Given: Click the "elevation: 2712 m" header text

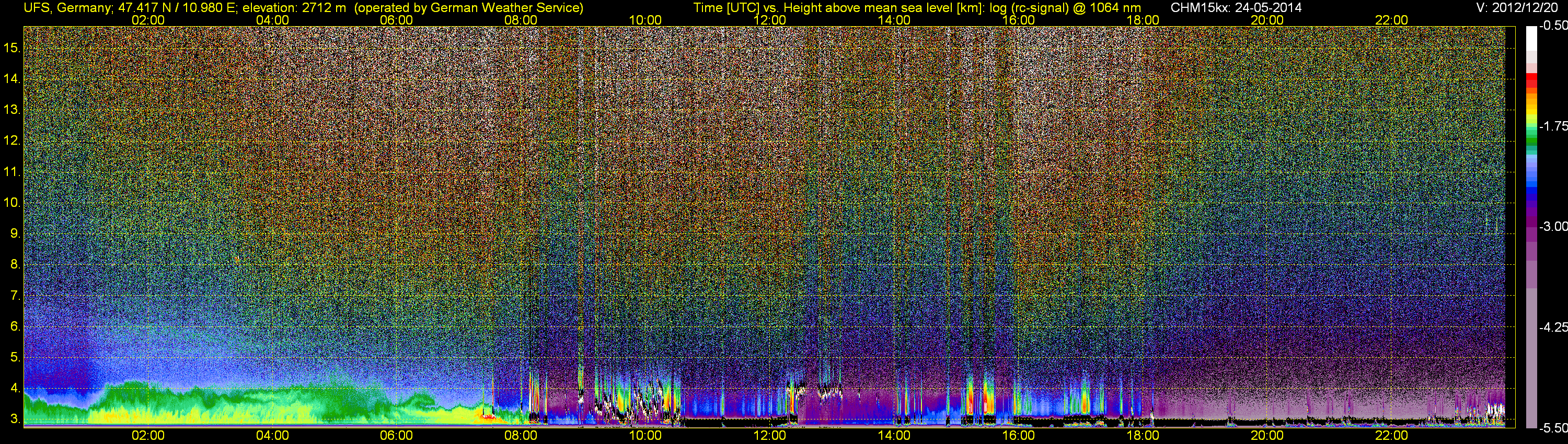Looking at the screenshot, I should [x=294, y=8].
